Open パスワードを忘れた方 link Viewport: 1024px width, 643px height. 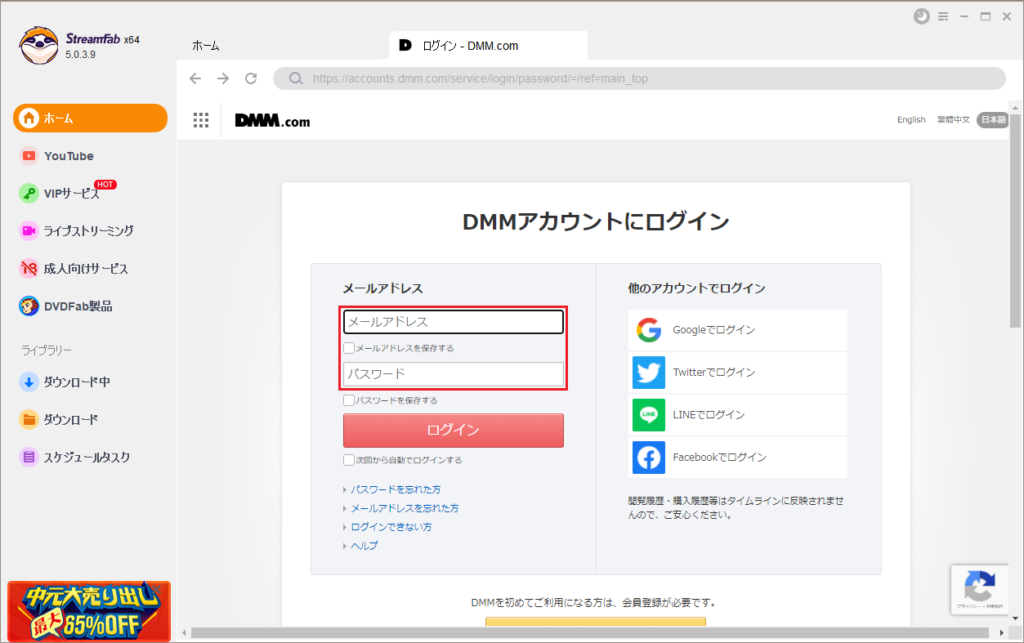395,489
